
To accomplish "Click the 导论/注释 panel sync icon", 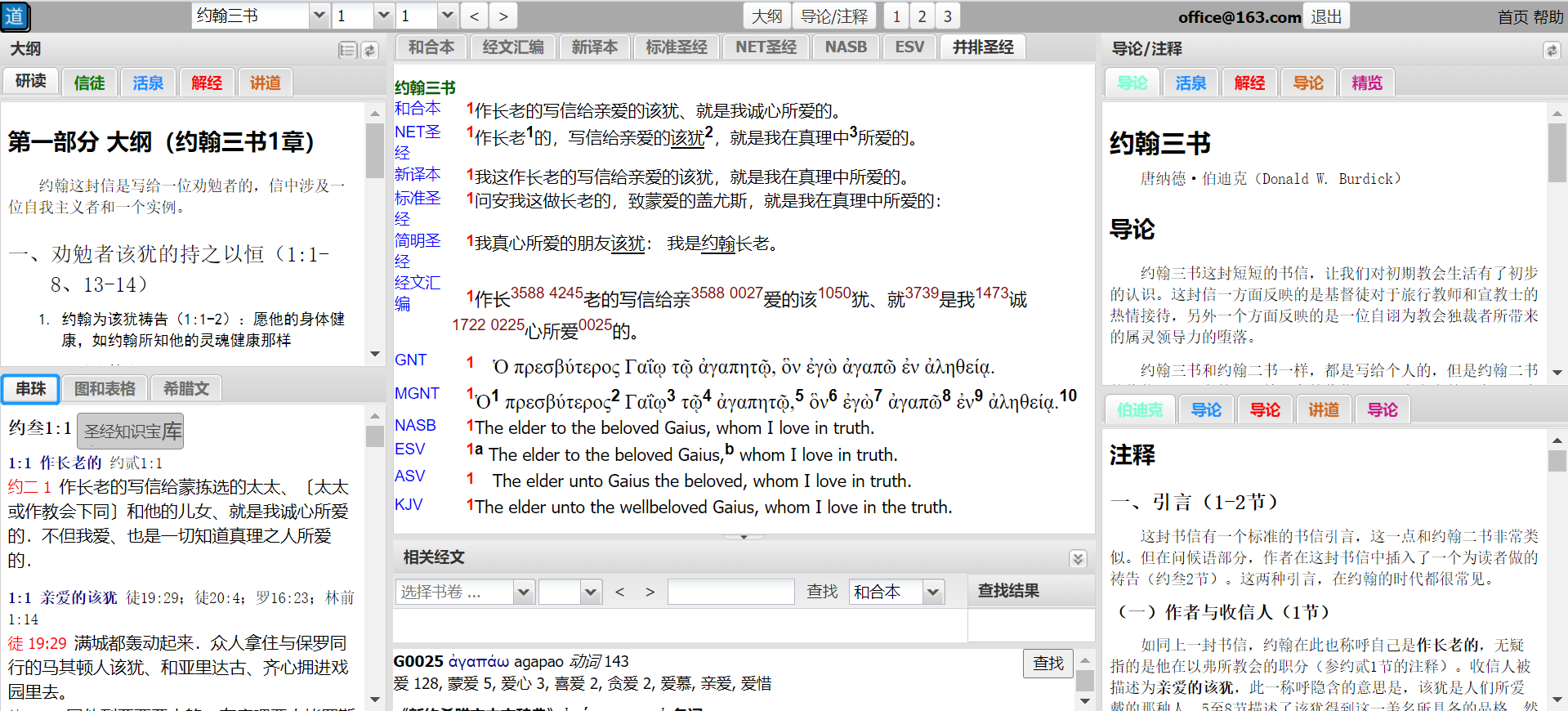I will click(1552, 51).
